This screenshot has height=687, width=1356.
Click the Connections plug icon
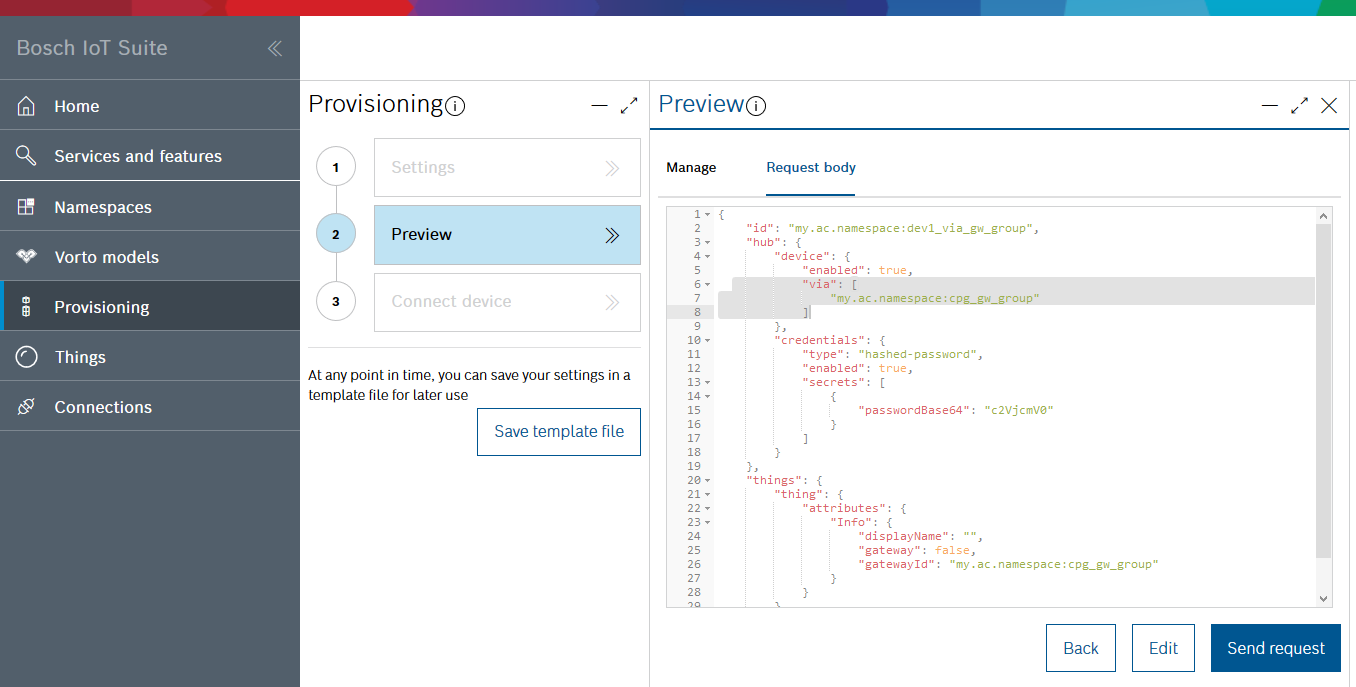[27, 407]
